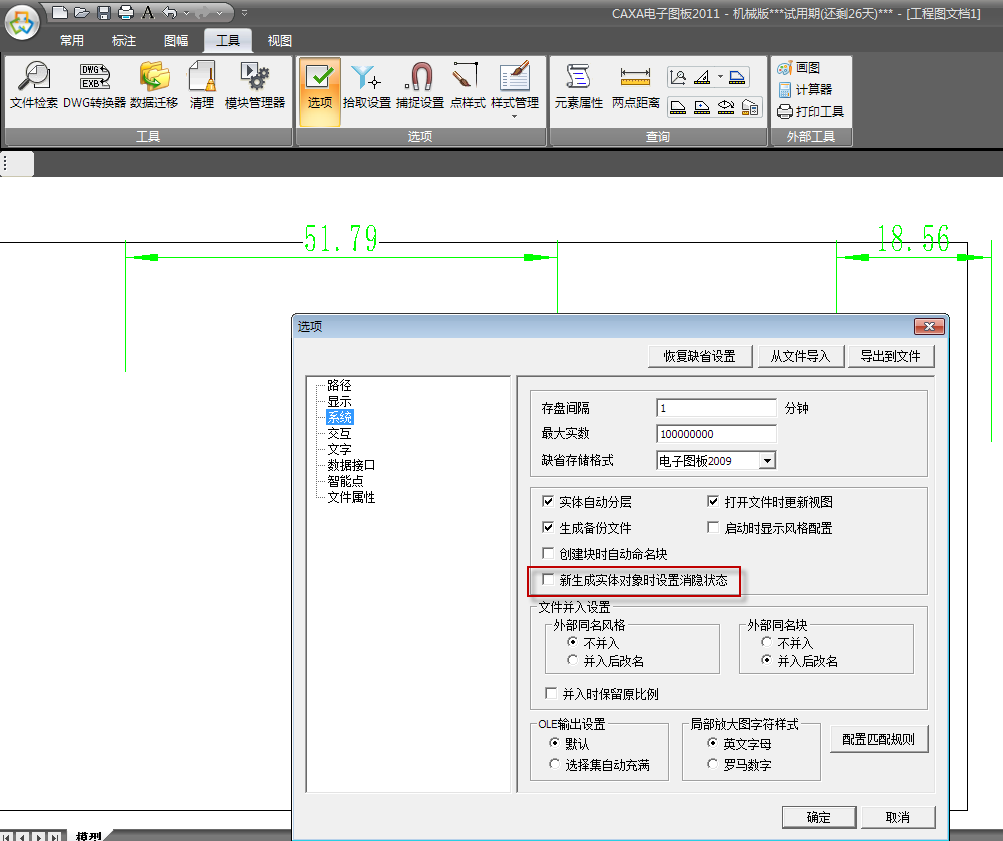Open 拾取设置 pick settings
This screenshot has width=1003, height=841.
pos(366,86)
